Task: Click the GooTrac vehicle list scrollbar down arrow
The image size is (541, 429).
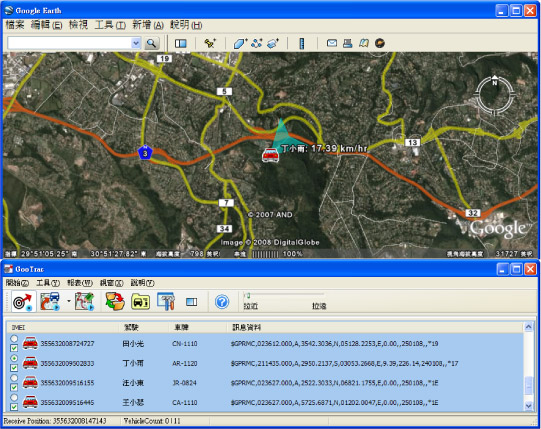Action: [x=528, y=406]
